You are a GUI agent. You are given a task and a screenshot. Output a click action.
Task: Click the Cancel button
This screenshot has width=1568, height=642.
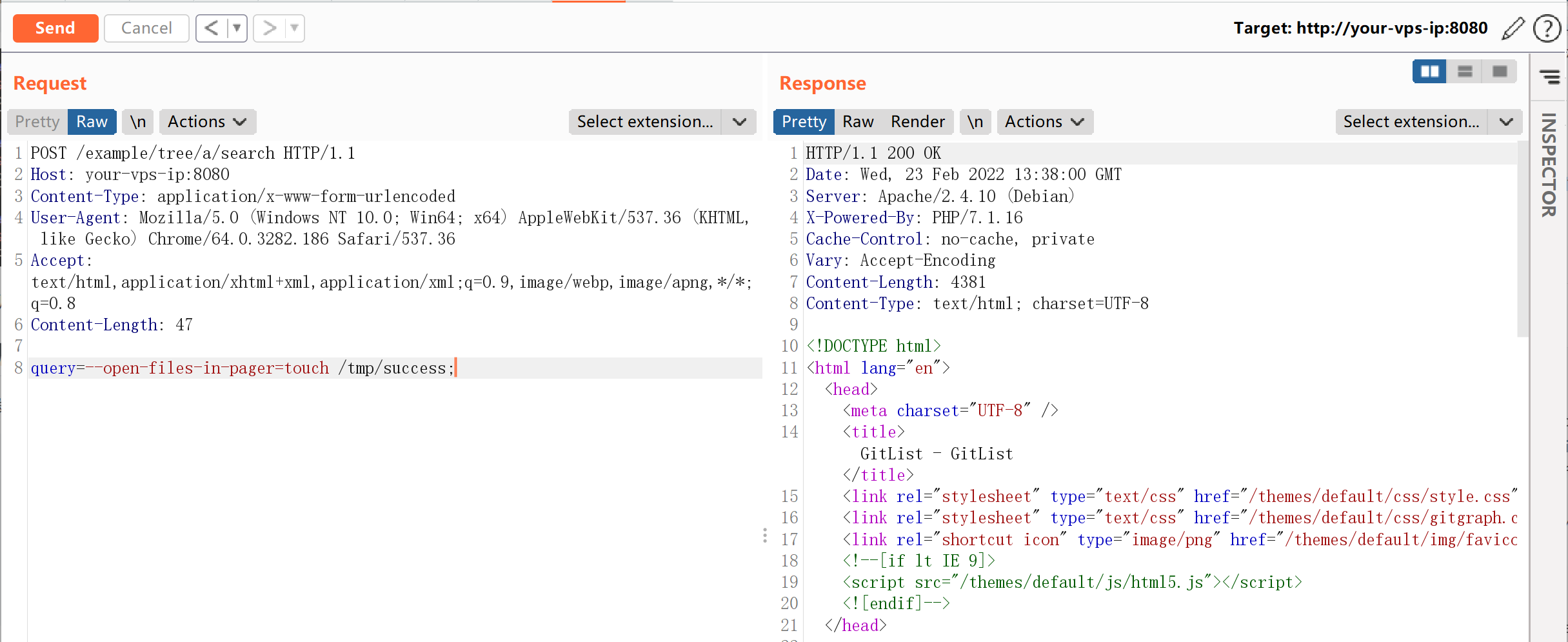point(146,28)
